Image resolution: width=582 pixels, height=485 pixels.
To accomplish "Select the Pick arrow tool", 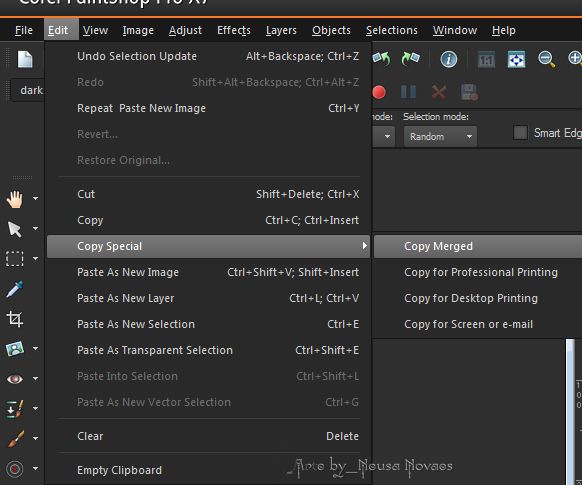I will [x=14, y=229].
